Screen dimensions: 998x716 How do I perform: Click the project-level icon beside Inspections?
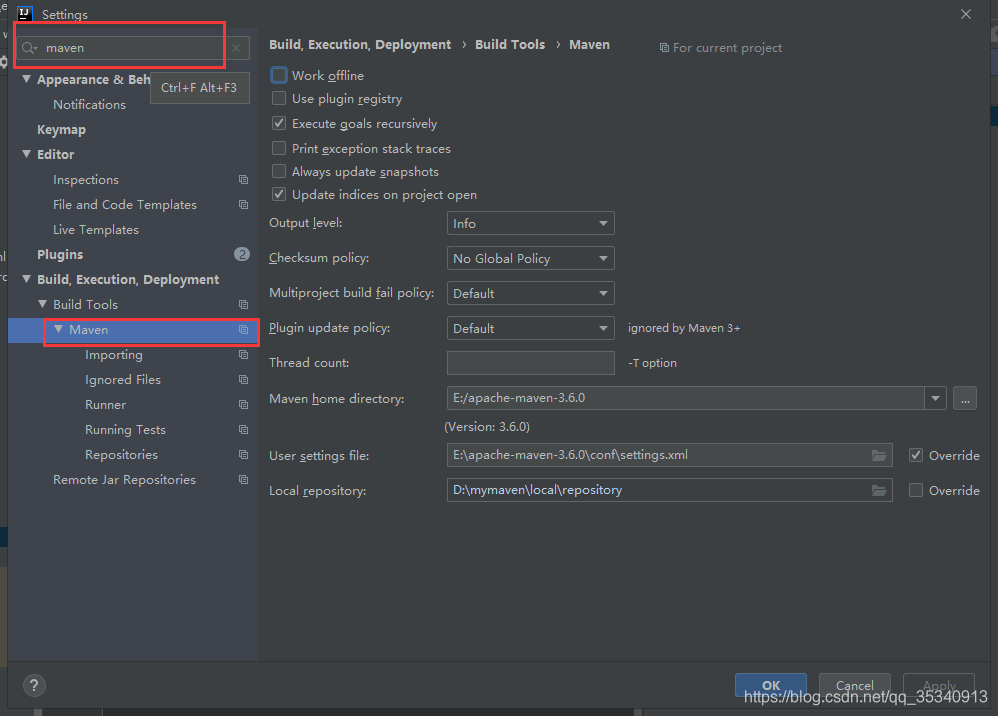tap(243, 179)
